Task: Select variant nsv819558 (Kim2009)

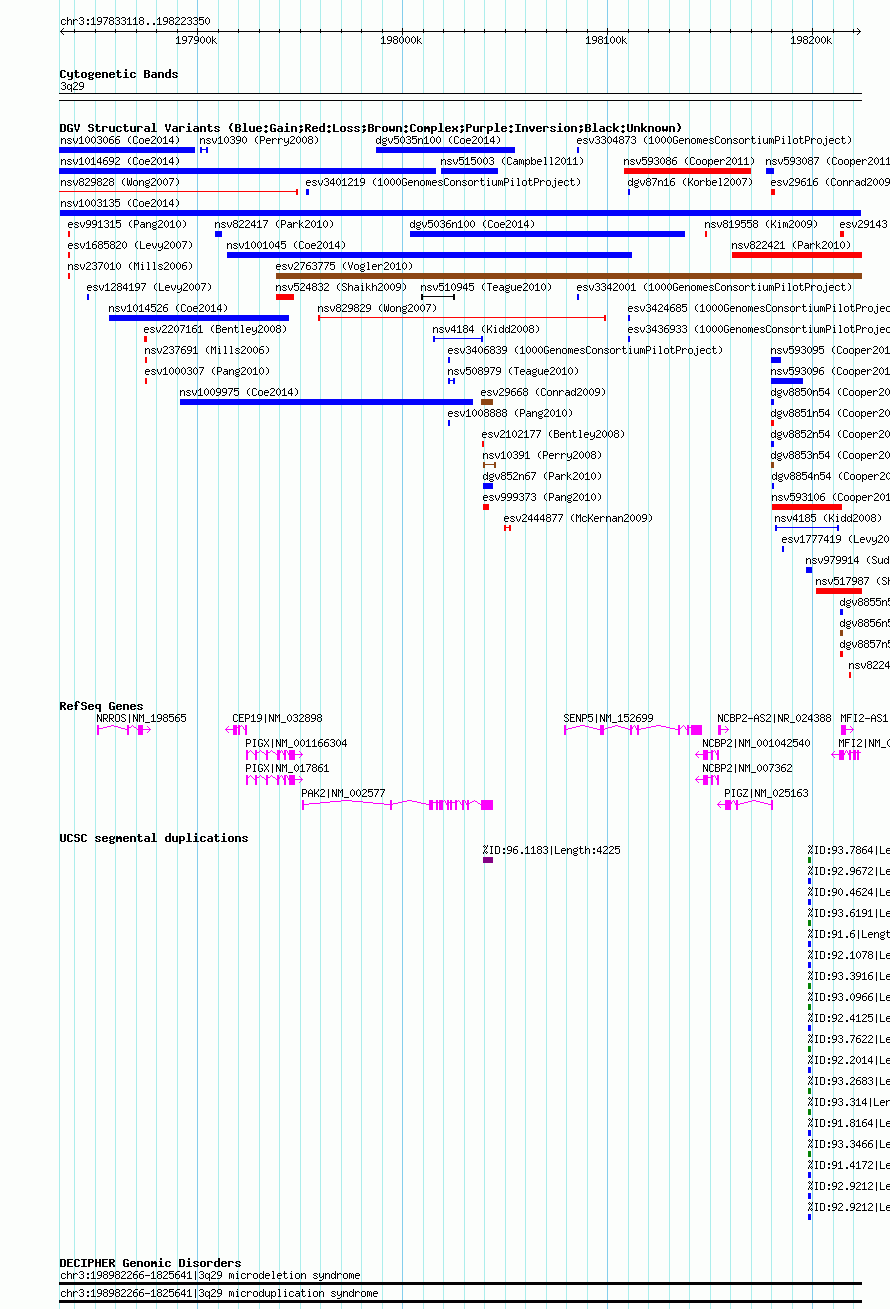Action: pos(761,224)
